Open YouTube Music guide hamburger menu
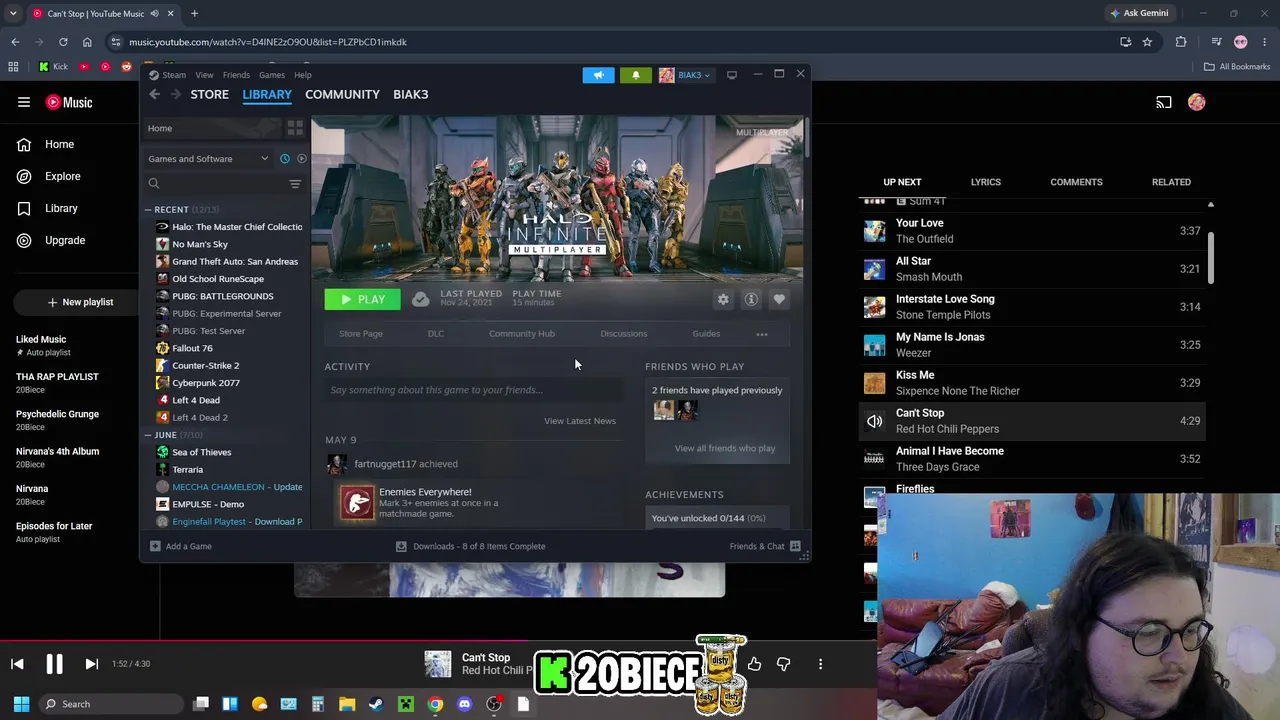1280x720 pixels. click(23, 102)
